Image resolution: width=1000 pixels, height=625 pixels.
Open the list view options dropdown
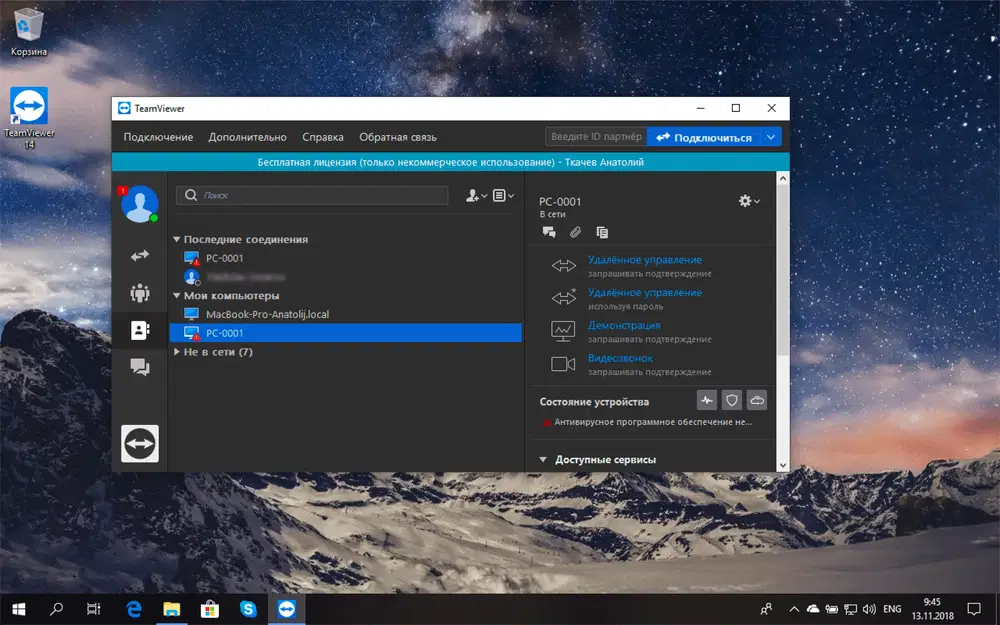pyautogui.click(x=503, y=196)
